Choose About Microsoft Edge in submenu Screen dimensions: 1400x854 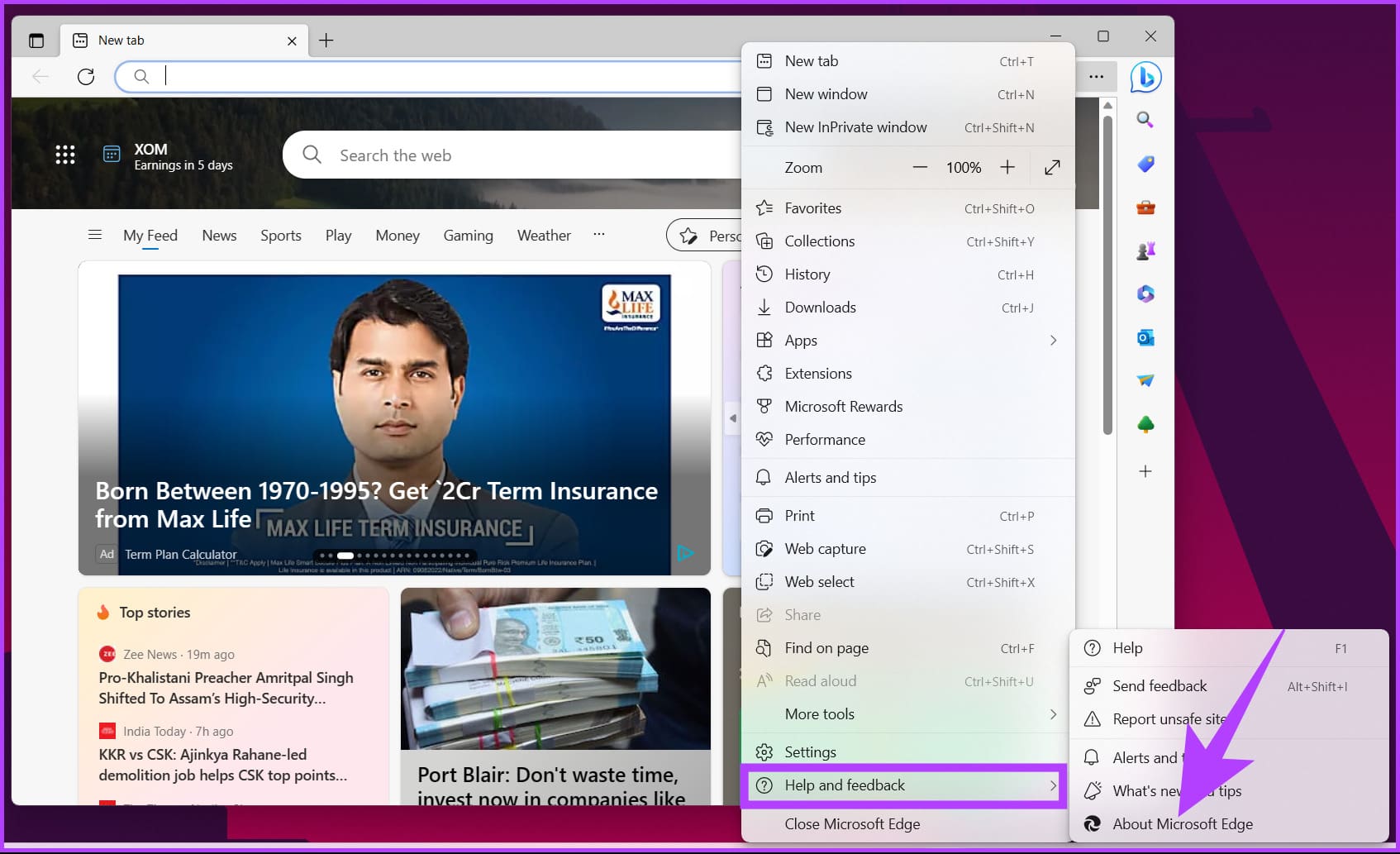click(1228, 824)
